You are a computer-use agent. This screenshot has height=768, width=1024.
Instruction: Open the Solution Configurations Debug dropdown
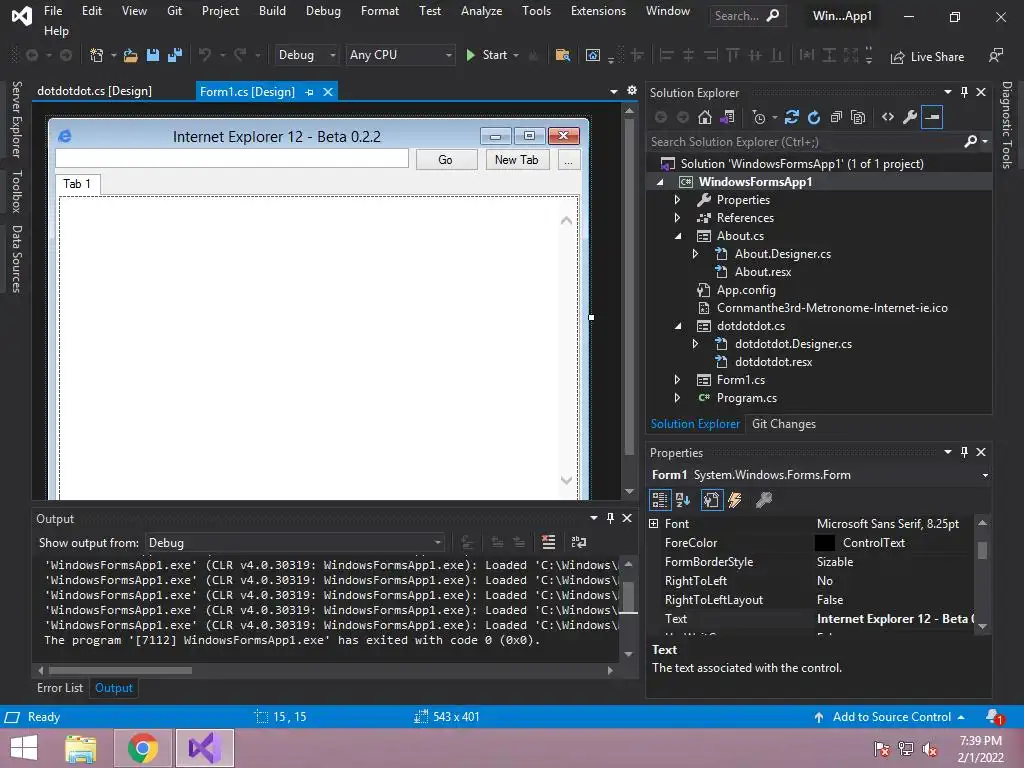pyautogui.click(x=306, y=55)
